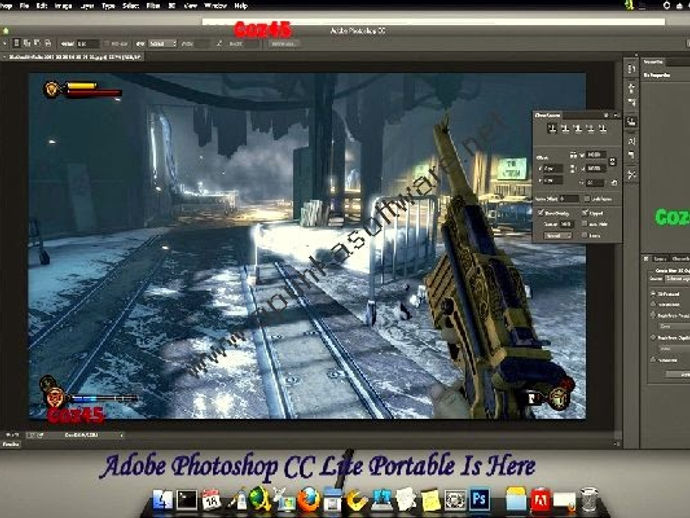The height and width of the screenshot is (518, 690).
Task: Open the Calendar icon in the dock
Action: pyautogui.click(x=212, y=500)
